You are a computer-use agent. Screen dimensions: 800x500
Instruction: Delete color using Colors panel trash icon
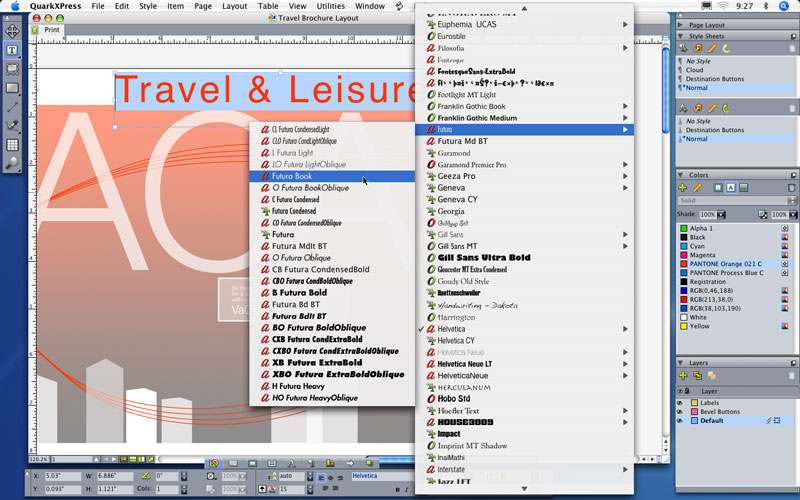(792, 187)
